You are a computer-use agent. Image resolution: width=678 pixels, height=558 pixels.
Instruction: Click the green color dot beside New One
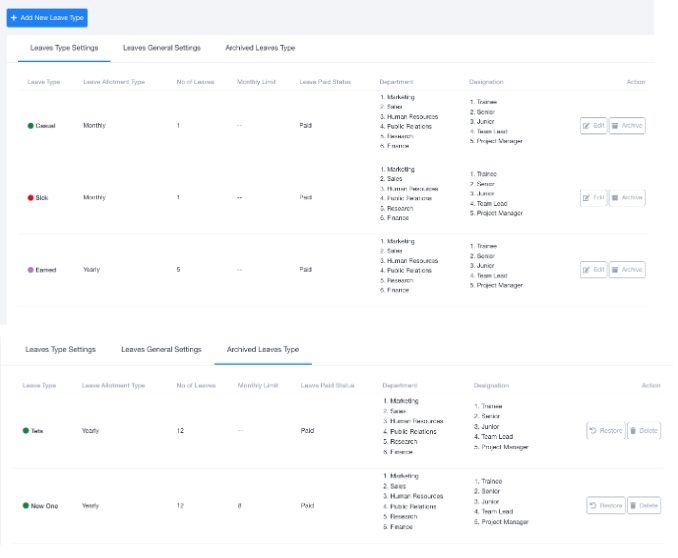coord(26,506)
